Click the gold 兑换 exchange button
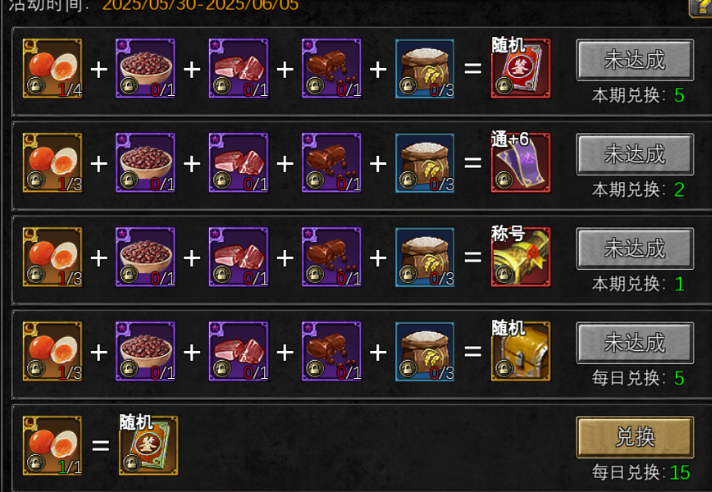 pos(635,438)
